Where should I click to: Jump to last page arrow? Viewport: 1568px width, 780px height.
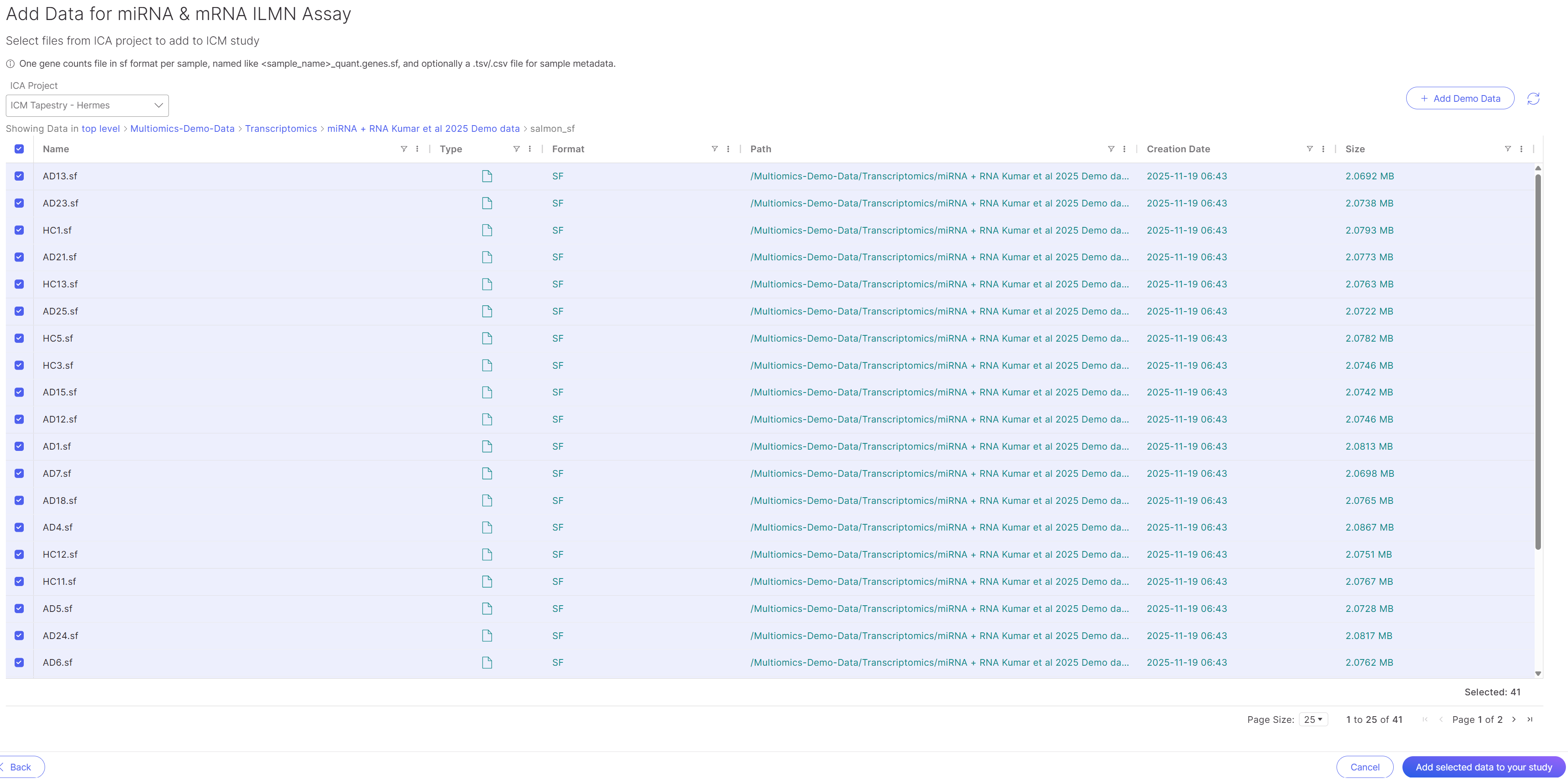coord(1530,719)
